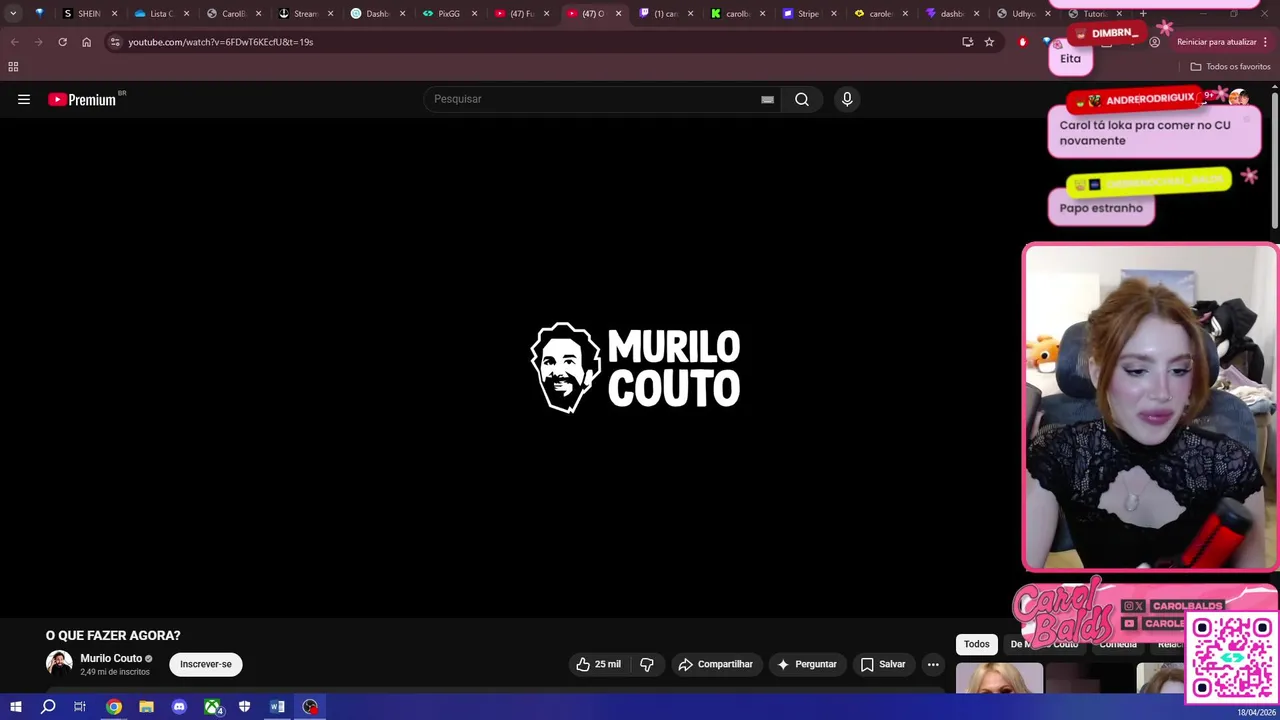This screenshot has height=720, width=1280.
Task: Open the Murilo Couto channel name link
Action: [111, 658]
